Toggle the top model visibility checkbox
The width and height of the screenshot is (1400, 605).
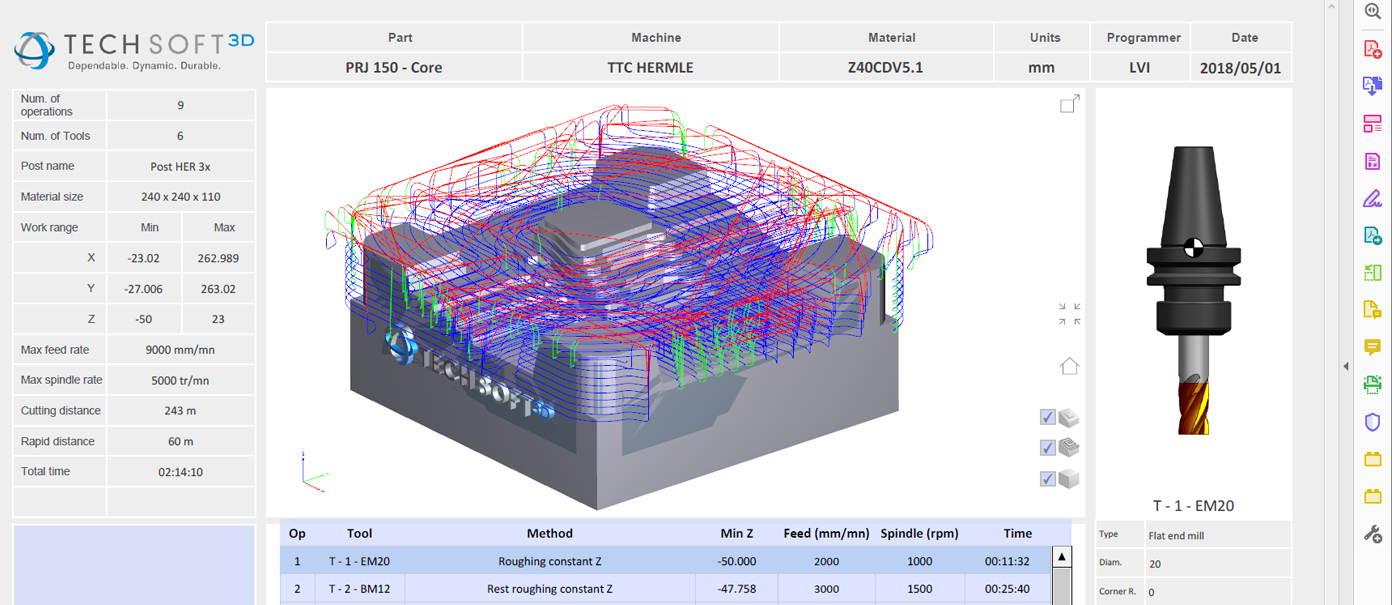(1048, 417)
